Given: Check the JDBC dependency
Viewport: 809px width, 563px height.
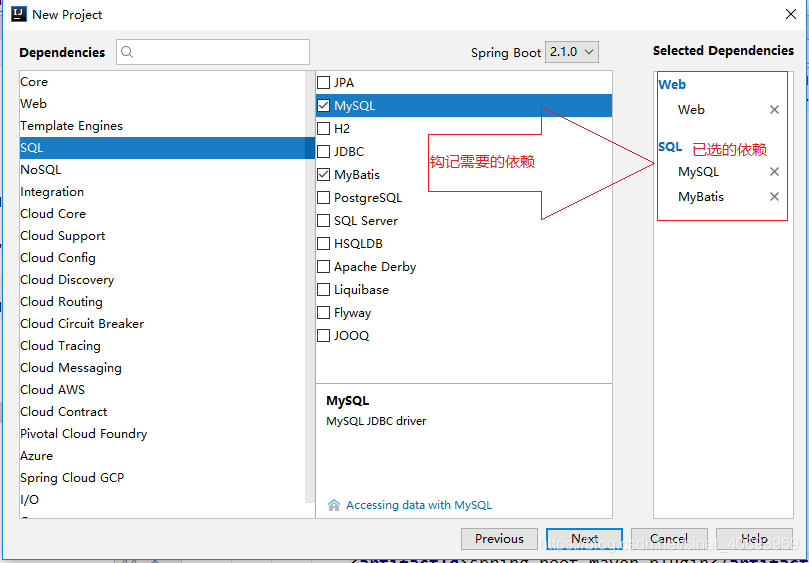Looking at the screenshot, I should (323, 152).
